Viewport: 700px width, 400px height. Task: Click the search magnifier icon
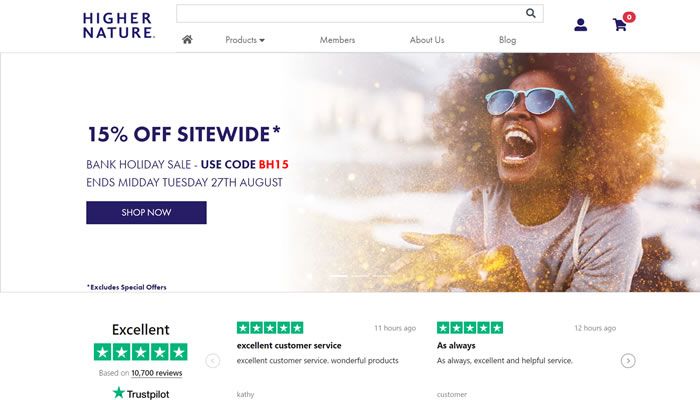(531, 14)
